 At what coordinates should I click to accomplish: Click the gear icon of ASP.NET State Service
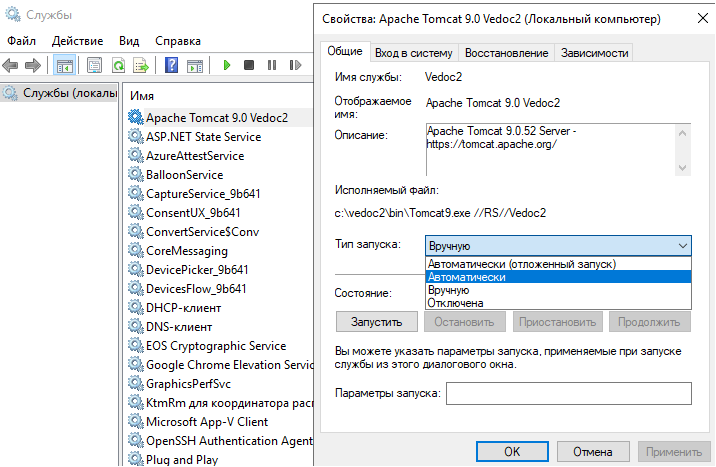pyautogui.click(x=135, y=136)
